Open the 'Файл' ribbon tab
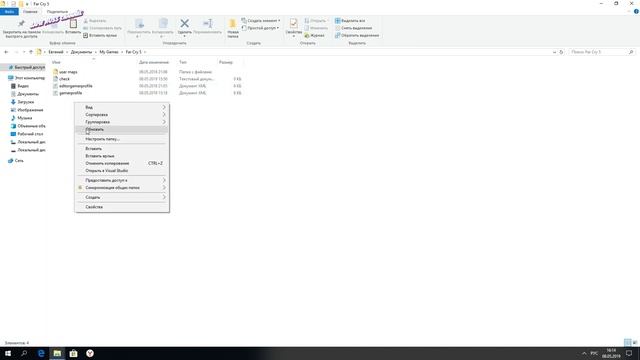The width and height of the screenshot is (640, 360). (x=9, y=12)
